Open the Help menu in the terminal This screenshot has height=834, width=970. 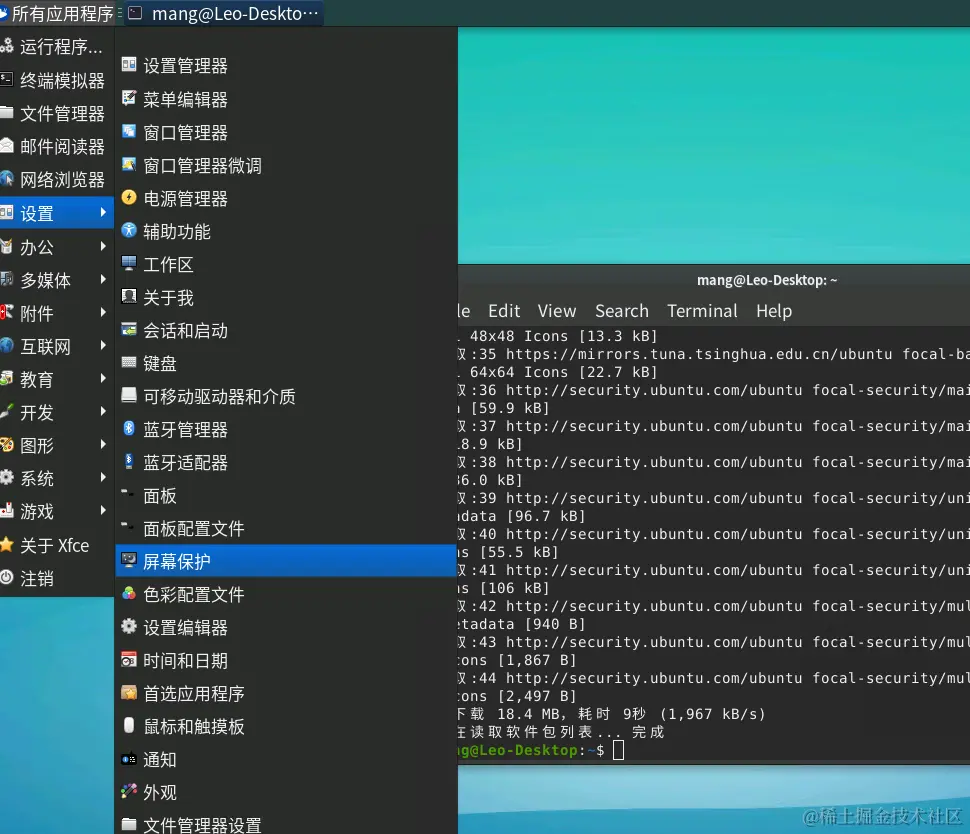[773, 311]
